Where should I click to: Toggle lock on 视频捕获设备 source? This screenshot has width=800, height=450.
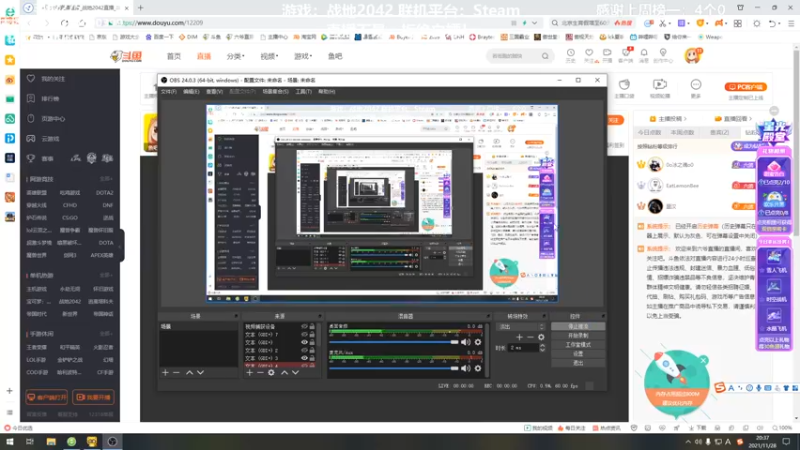click(x=312, y=327)
